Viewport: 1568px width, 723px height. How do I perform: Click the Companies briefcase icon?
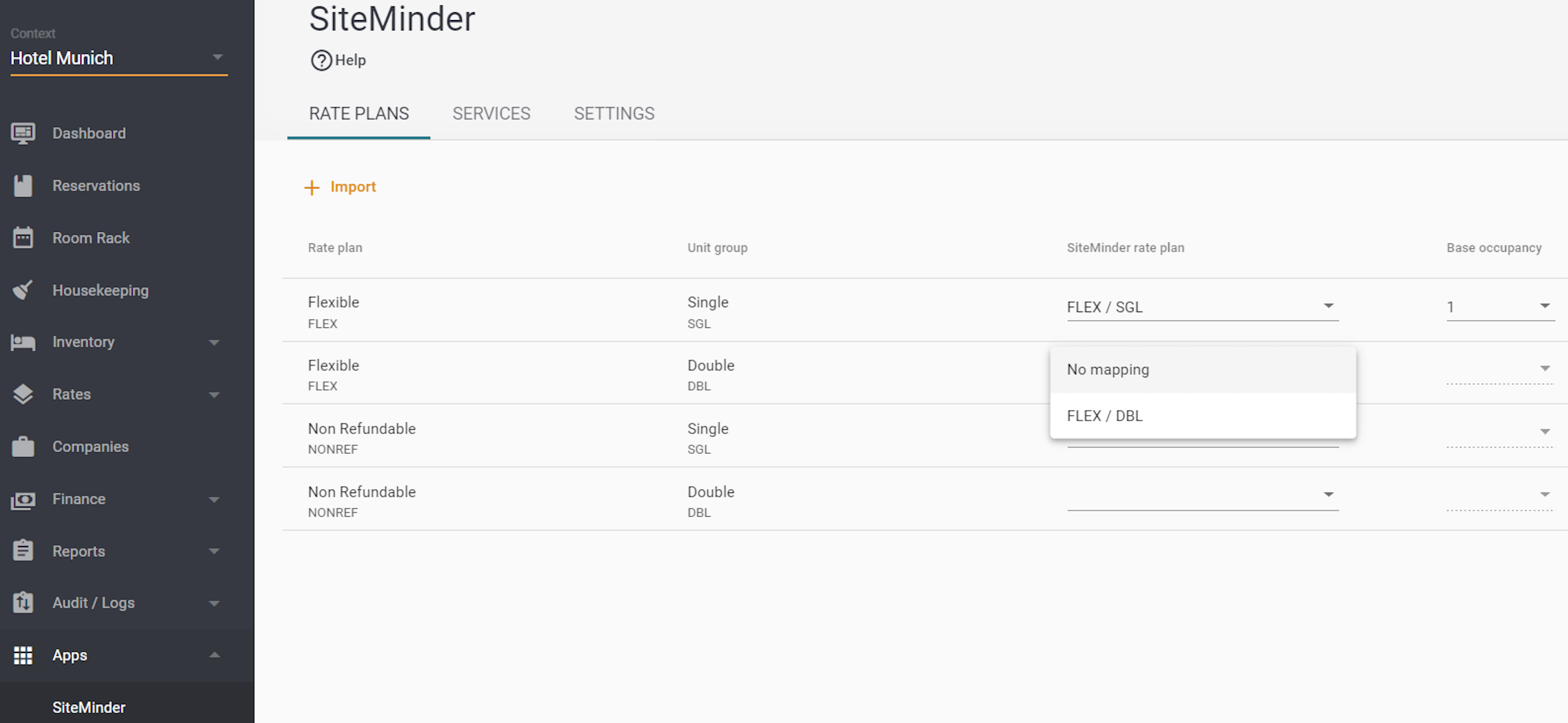point(23,447)
